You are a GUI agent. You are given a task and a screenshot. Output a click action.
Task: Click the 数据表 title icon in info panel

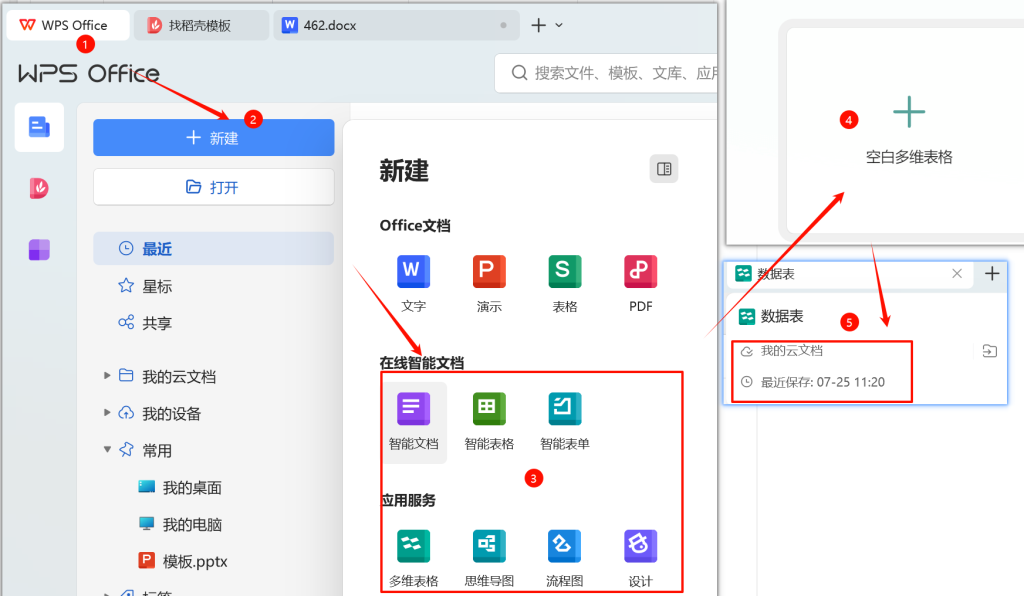pyautogui.click(x=746, y=317)
